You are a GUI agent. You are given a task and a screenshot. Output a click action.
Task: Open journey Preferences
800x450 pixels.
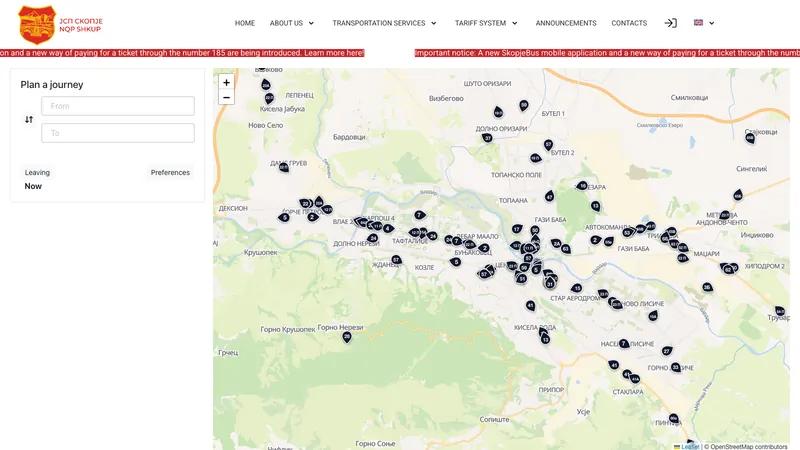pyautogui.click(x=170, y=172)
